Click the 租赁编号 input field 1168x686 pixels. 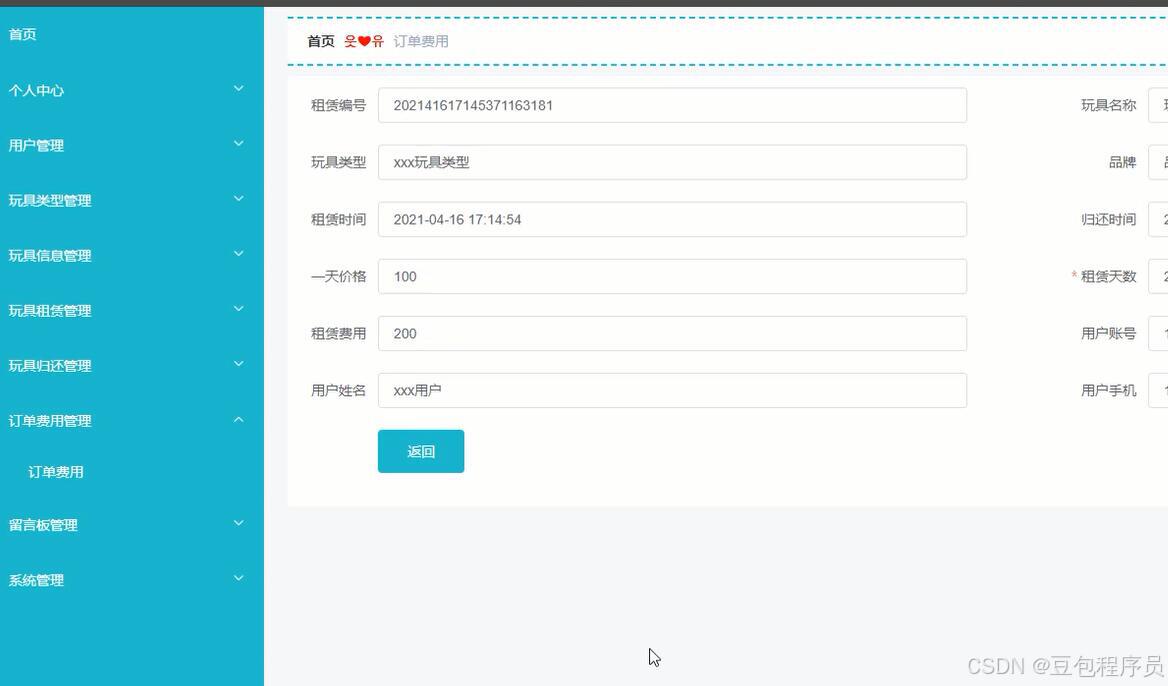point(672,105)
